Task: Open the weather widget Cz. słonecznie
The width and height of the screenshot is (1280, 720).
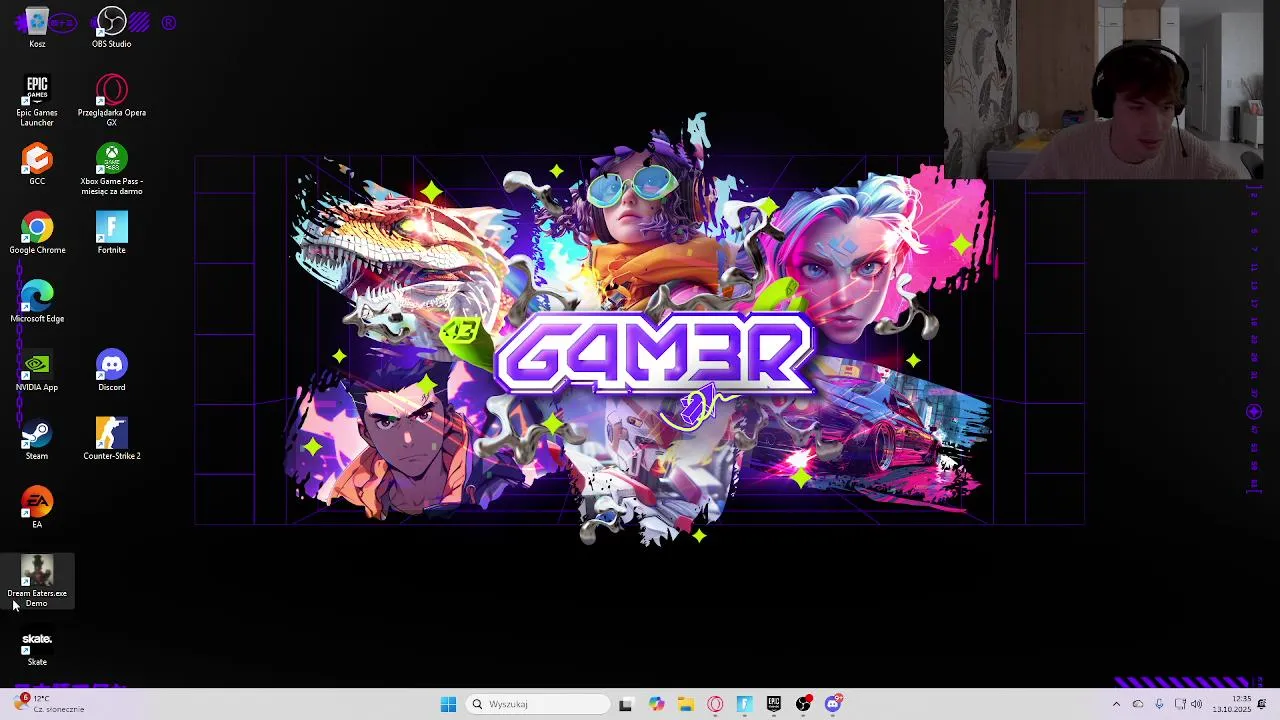Action: pyautogui.click(x=48, y=704)
